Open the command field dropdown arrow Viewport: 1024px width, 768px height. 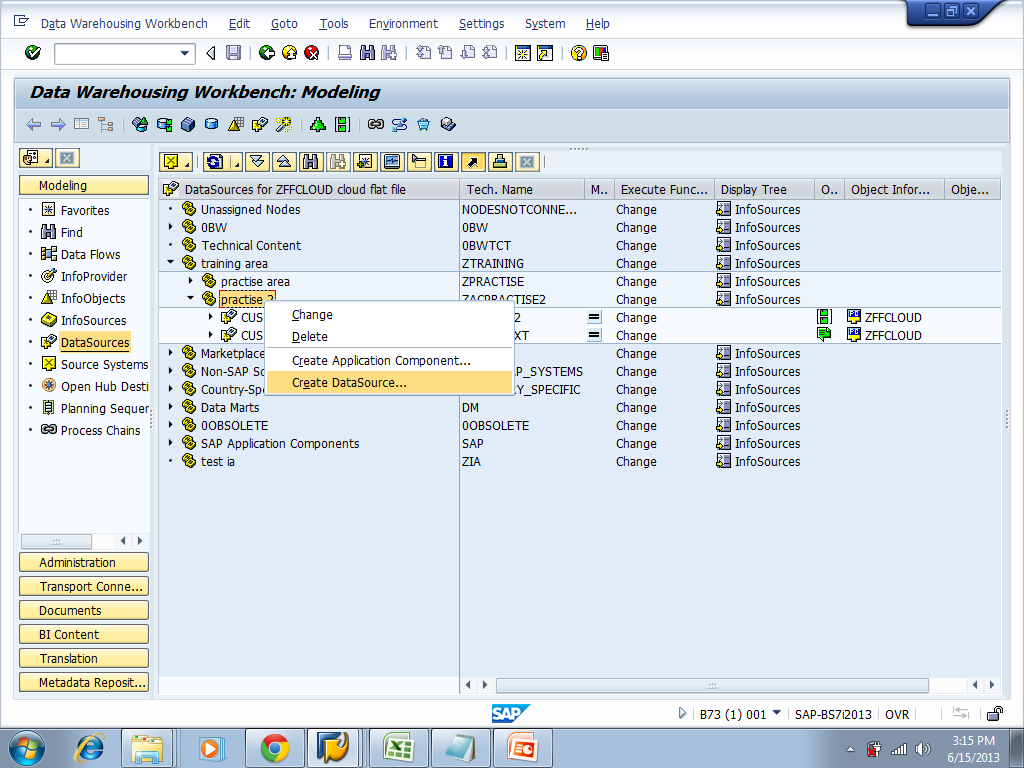tap(184, 53)
